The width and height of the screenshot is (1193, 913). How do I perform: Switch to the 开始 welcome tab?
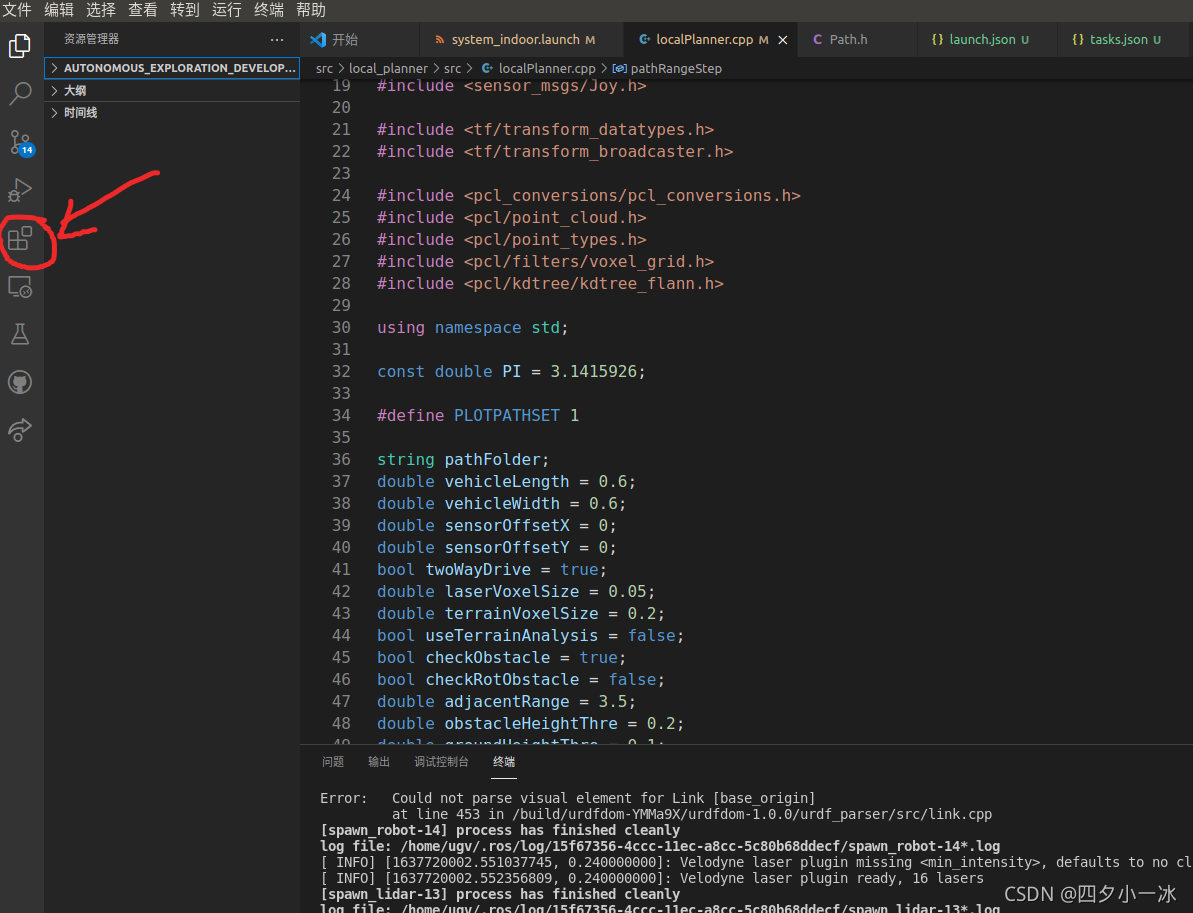point(359,40)
